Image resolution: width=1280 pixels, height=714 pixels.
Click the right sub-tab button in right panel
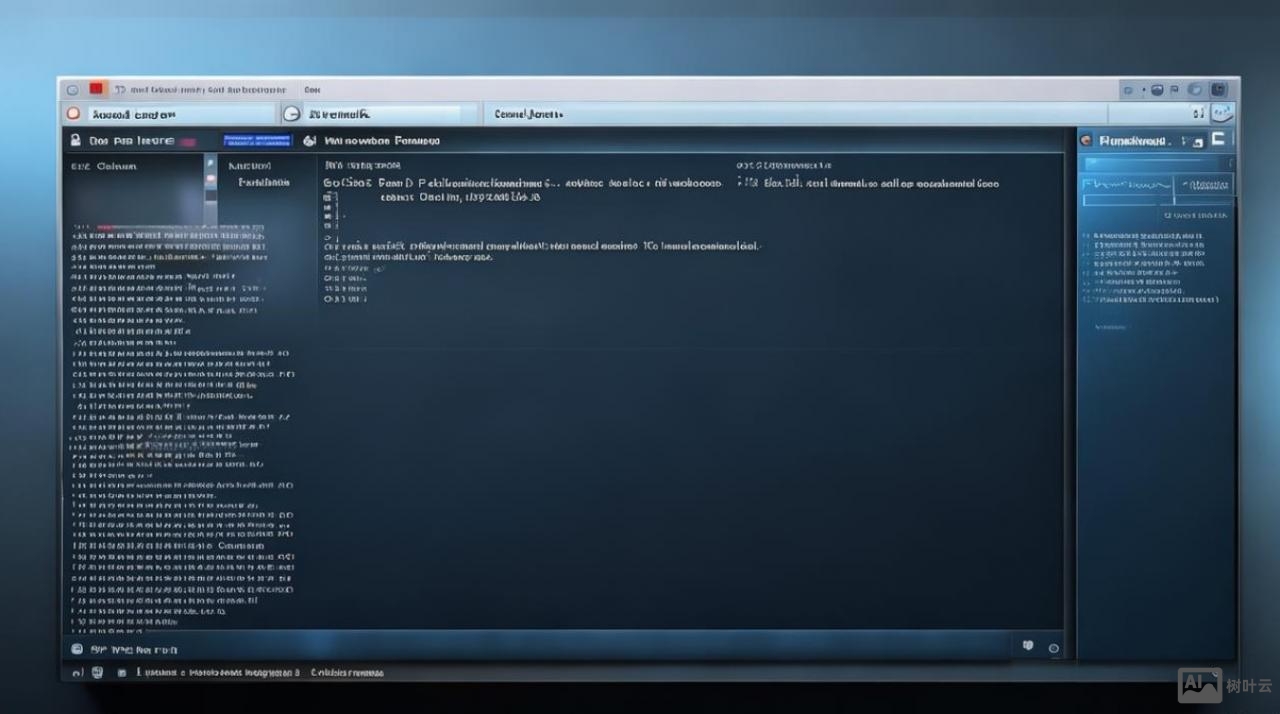(x=1204, y=185)
